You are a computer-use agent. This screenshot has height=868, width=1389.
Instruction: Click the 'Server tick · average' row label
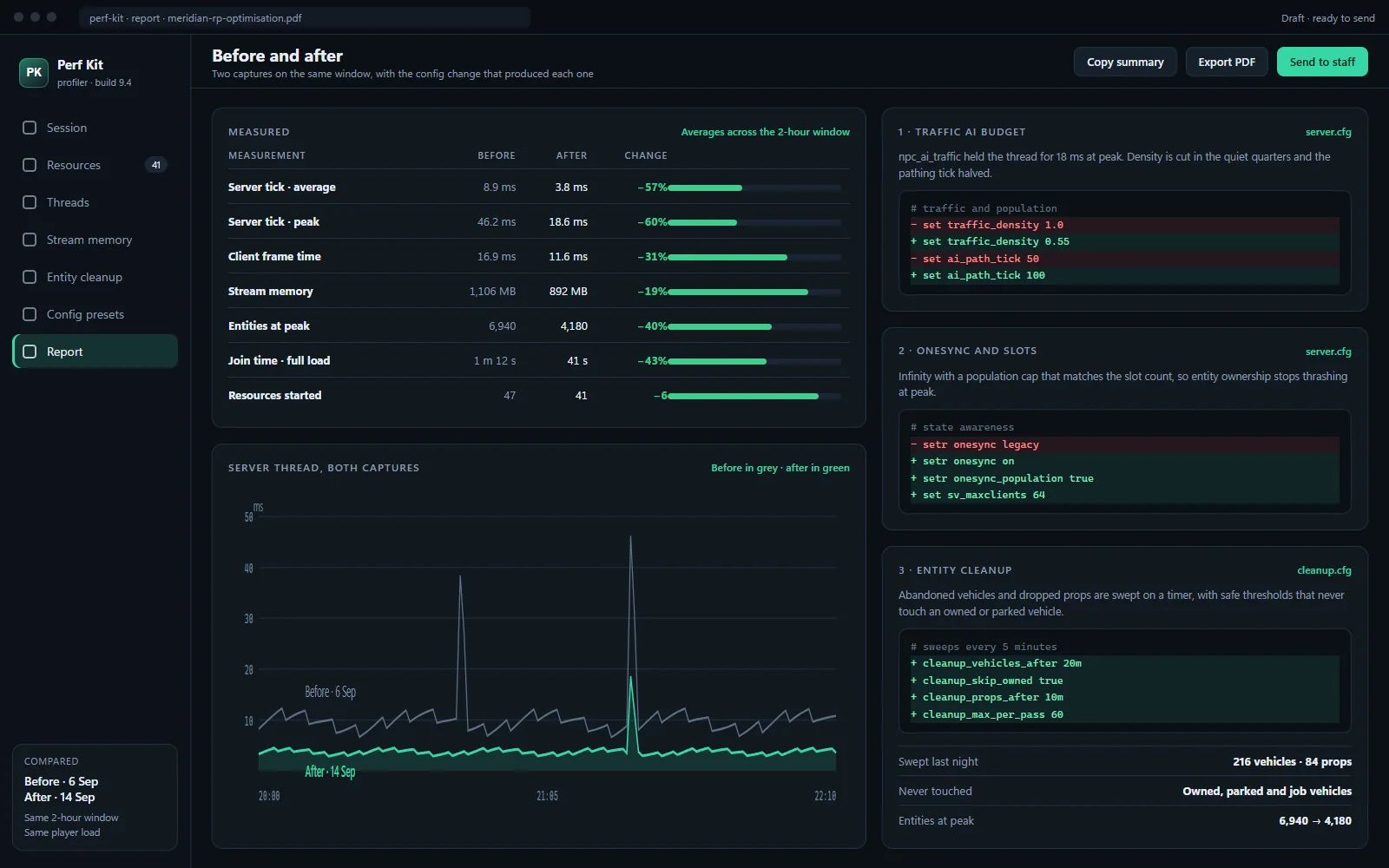(x=281, y=187)
